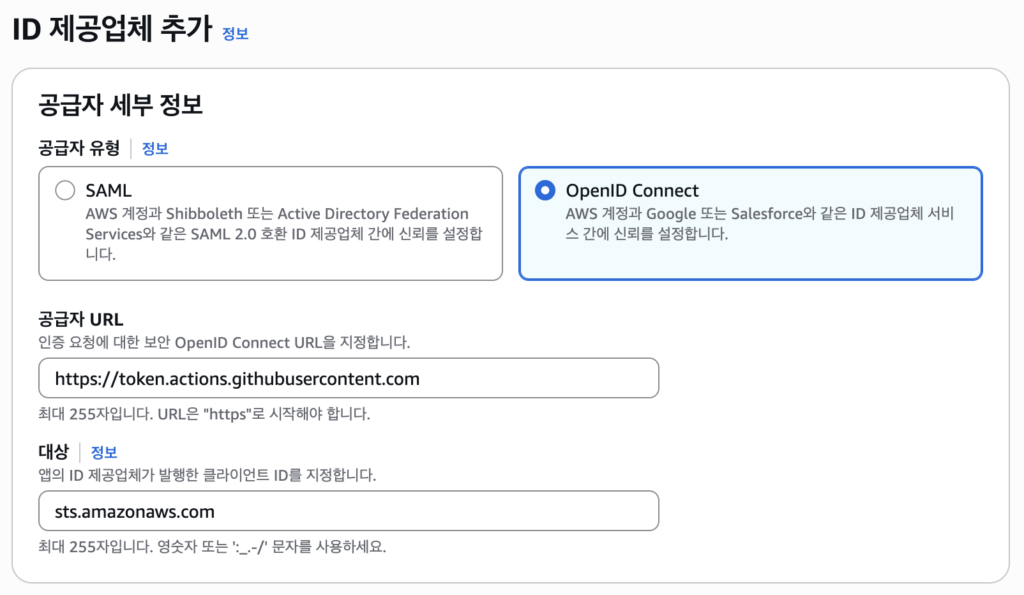Viewport: 1024px width, 595px height.
Task: Click the ID 제공업체 추가 page heading
Action: click(112, 29)
